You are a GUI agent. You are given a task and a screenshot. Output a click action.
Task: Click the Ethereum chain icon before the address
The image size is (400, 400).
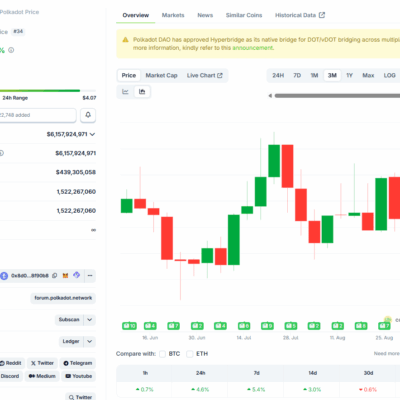coord(4,276)
